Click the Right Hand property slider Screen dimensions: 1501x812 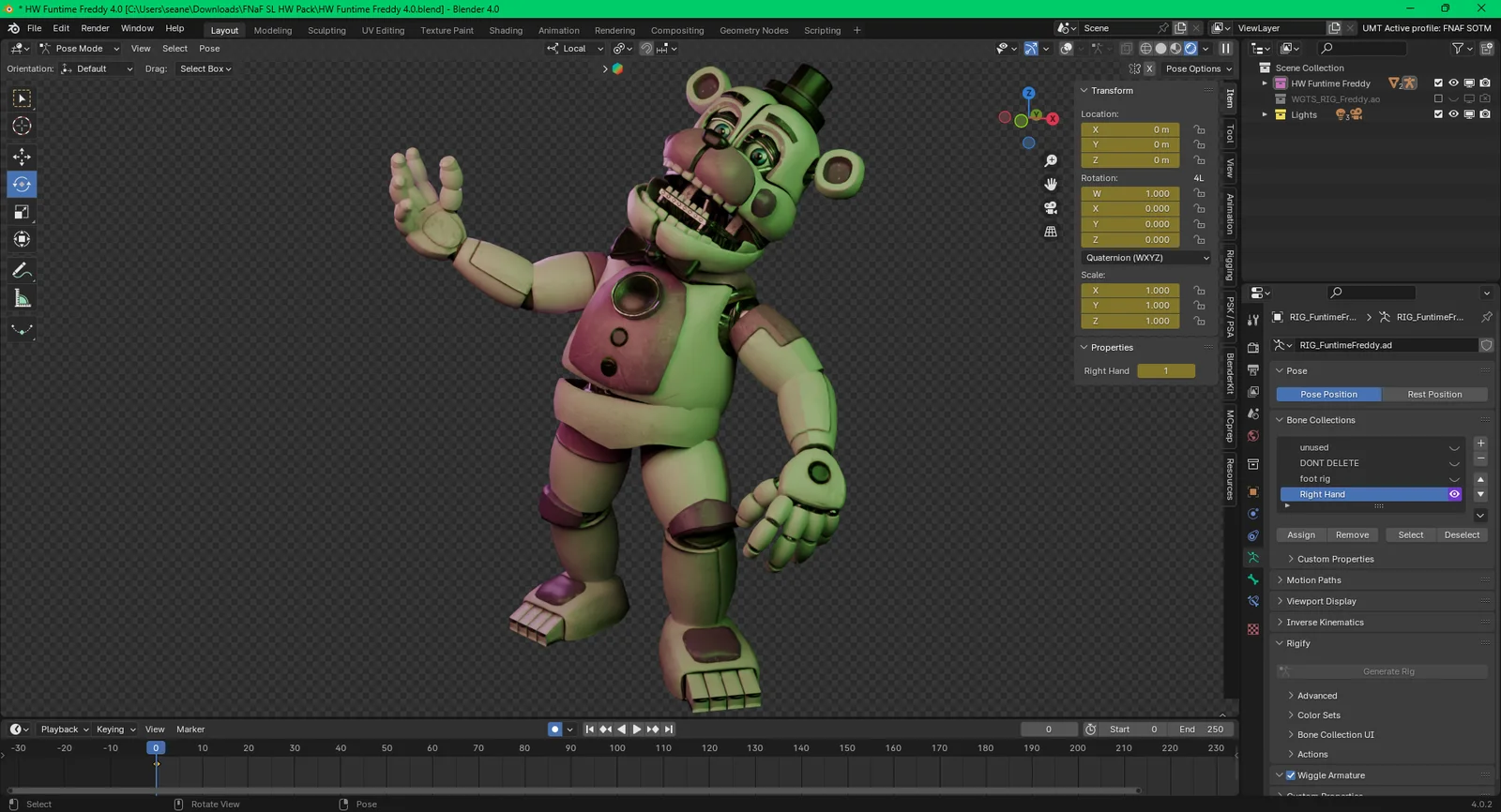click(x=1166, y=371)
